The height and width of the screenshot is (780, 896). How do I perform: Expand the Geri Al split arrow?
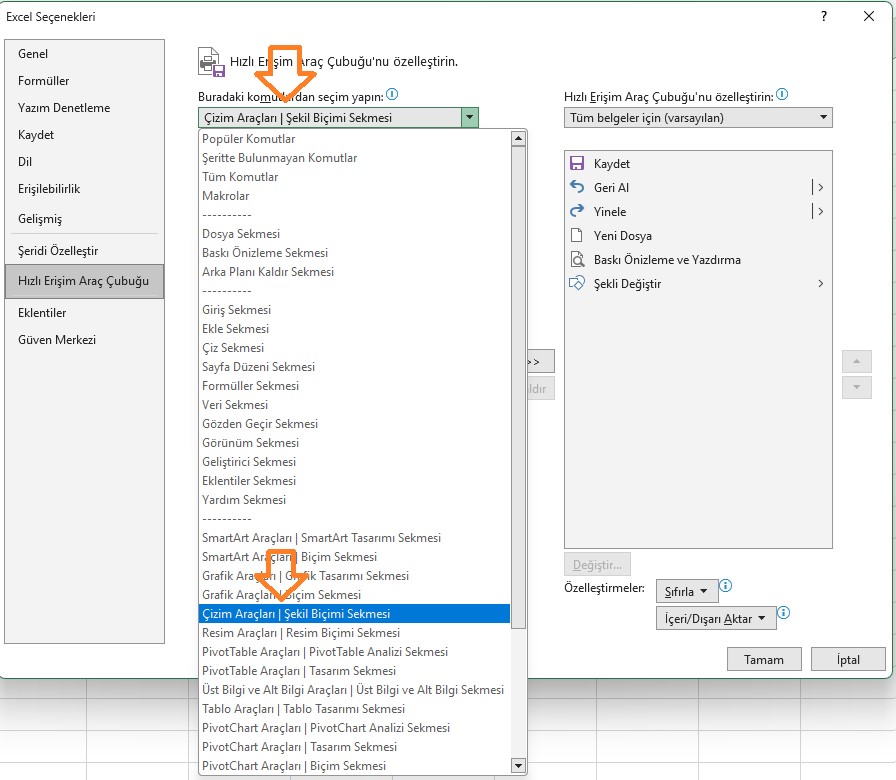pyautogui.click(x=821, y=187)
